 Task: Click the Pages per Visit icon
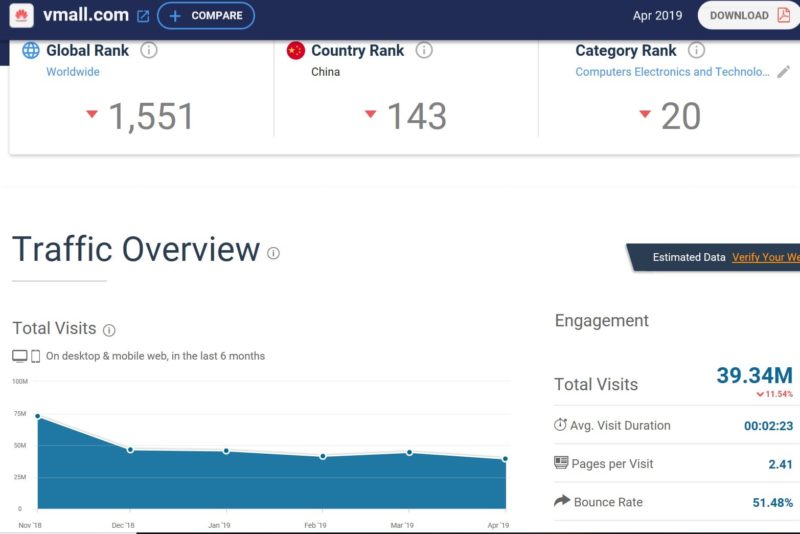(x=561, y=463)
